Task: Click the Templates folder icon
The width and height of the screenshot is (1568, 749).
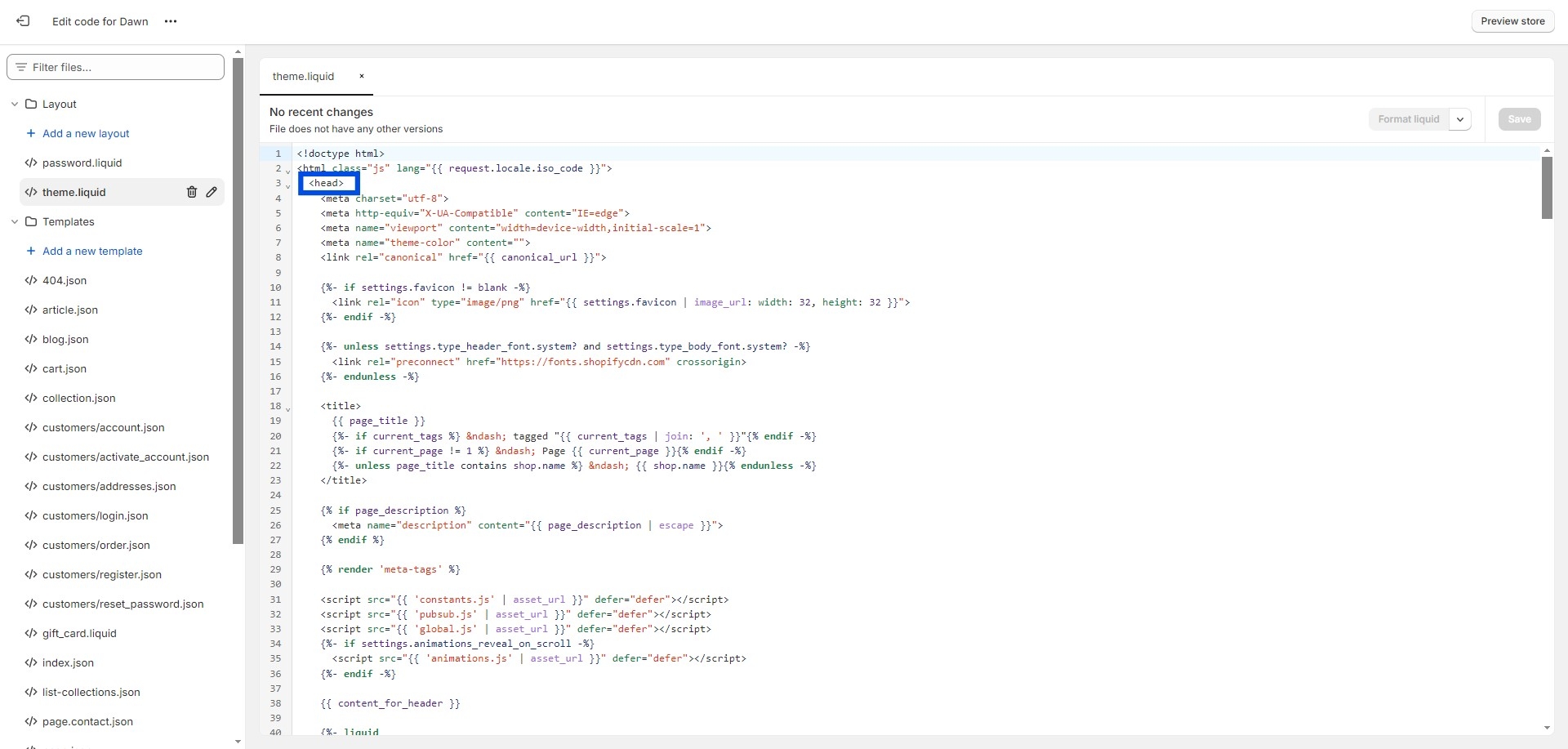Action: point(31,221)
